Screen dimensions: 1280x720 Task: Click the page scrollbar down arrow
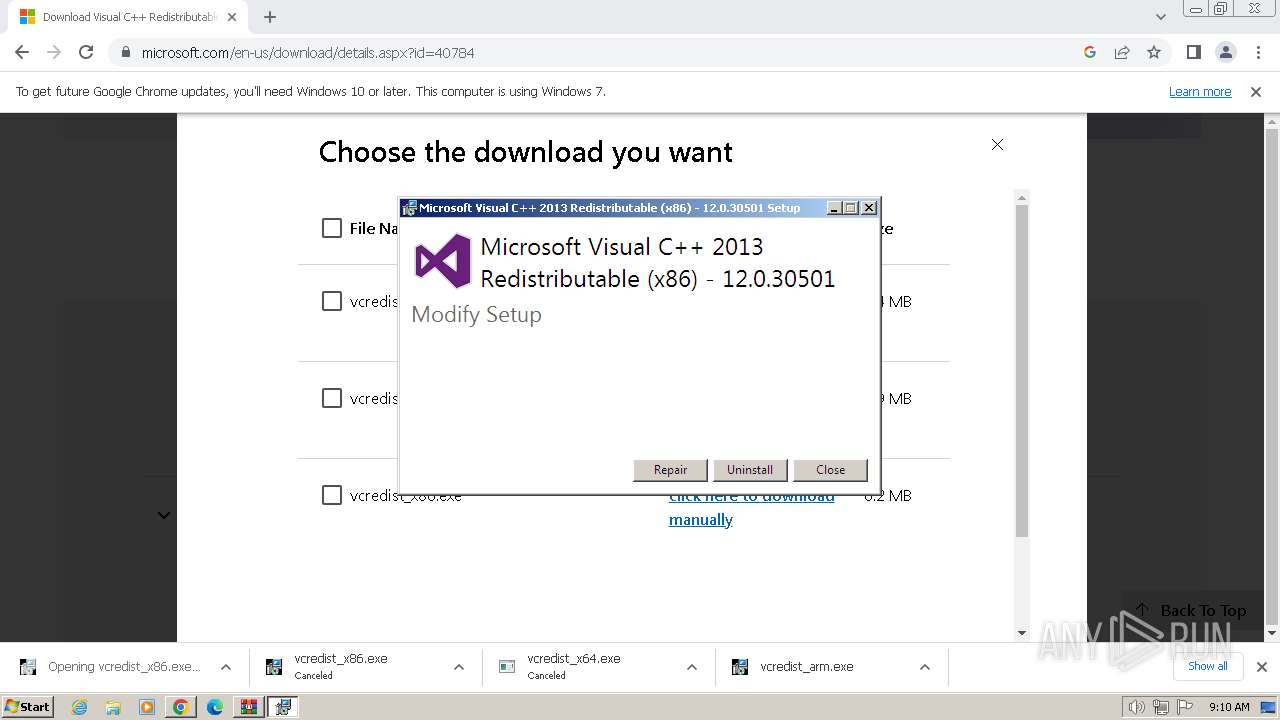(1272, 633)
